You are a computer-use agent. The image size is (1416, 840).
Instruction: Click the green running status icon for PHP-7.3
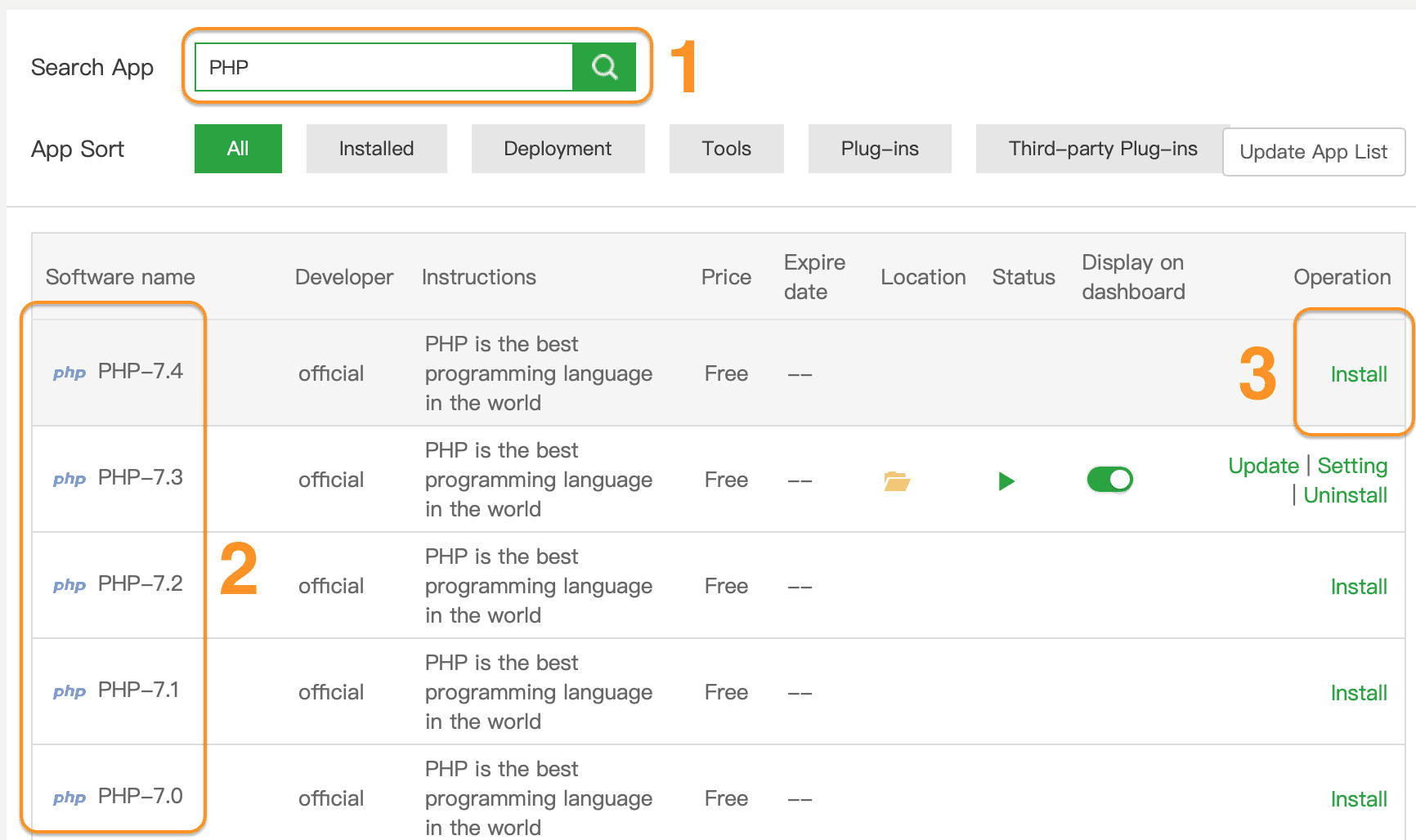coord(1006,481)
